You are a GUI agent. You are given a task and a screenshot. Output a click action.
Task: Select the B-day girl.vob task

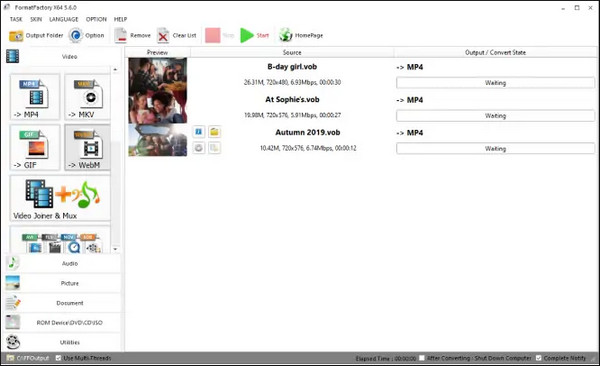pyautogui.click(x=292, y=67)
